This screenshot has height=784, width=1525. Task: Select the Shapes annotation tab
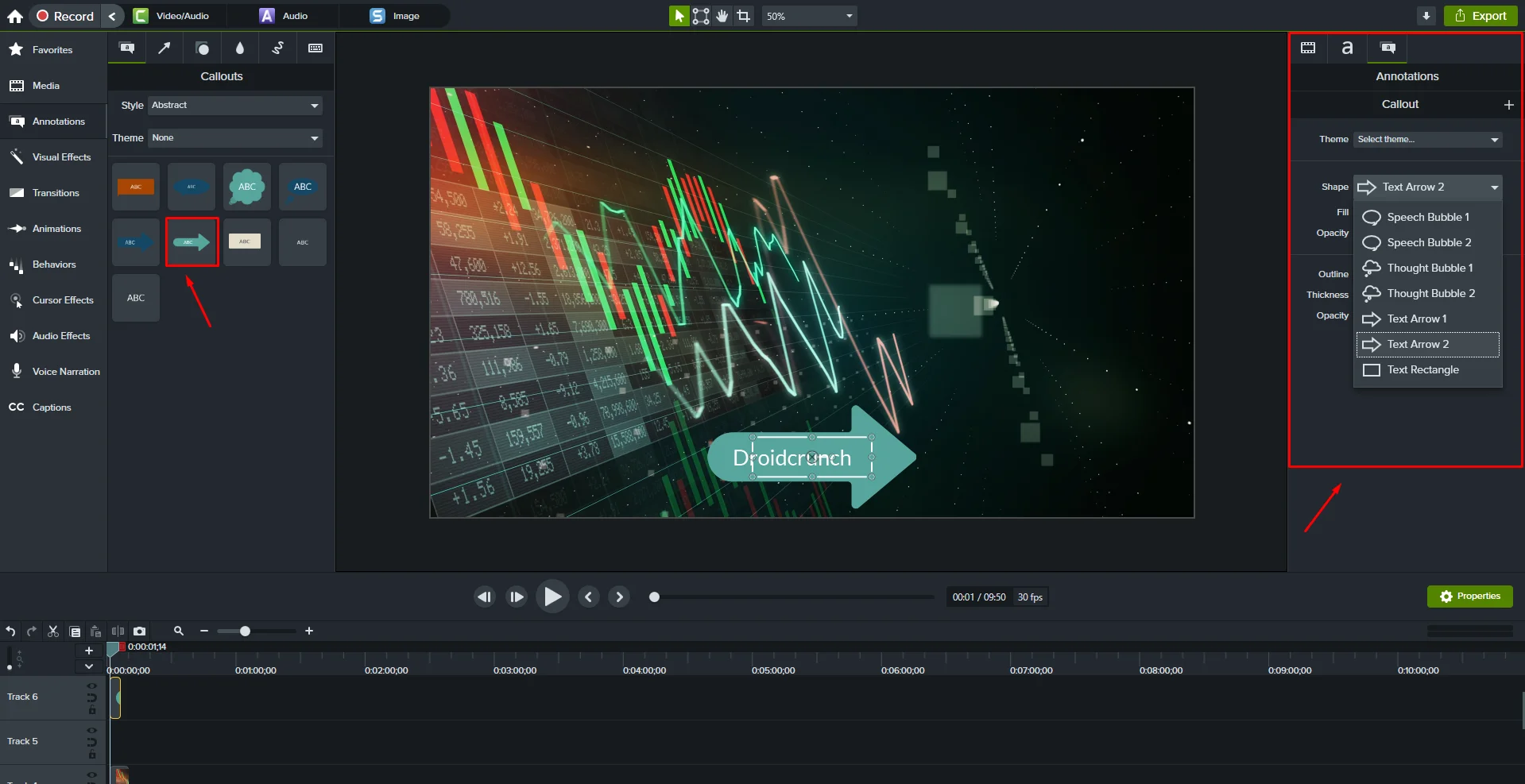pos(203,48)
